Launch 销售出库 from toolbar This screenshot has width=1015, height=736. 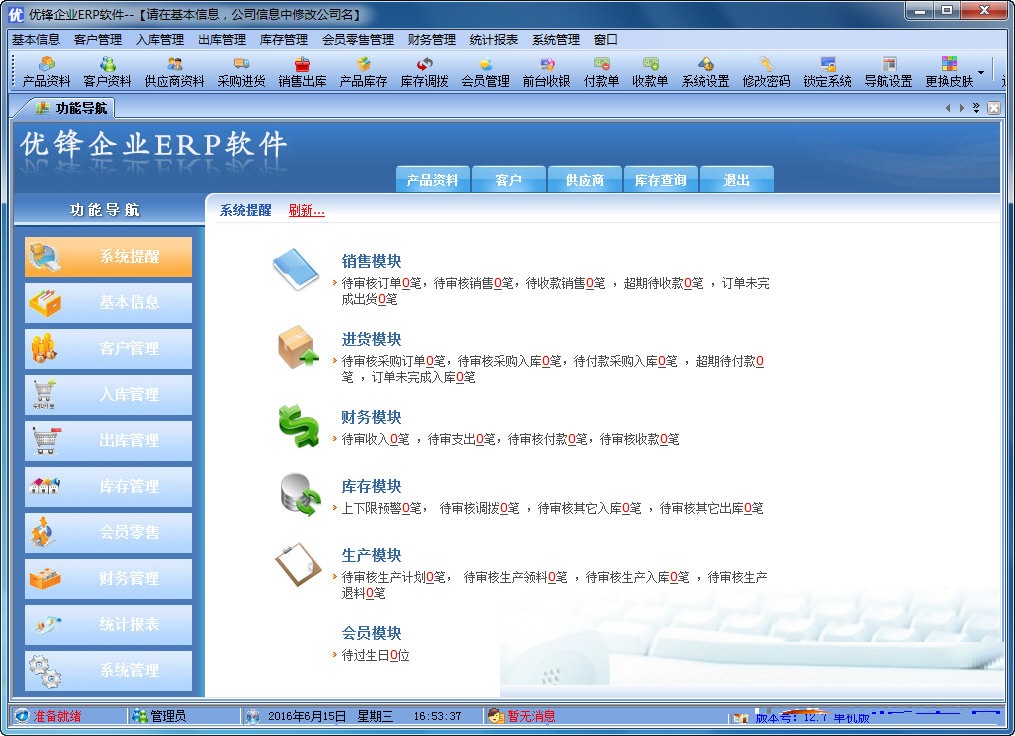tap(302, 72)
